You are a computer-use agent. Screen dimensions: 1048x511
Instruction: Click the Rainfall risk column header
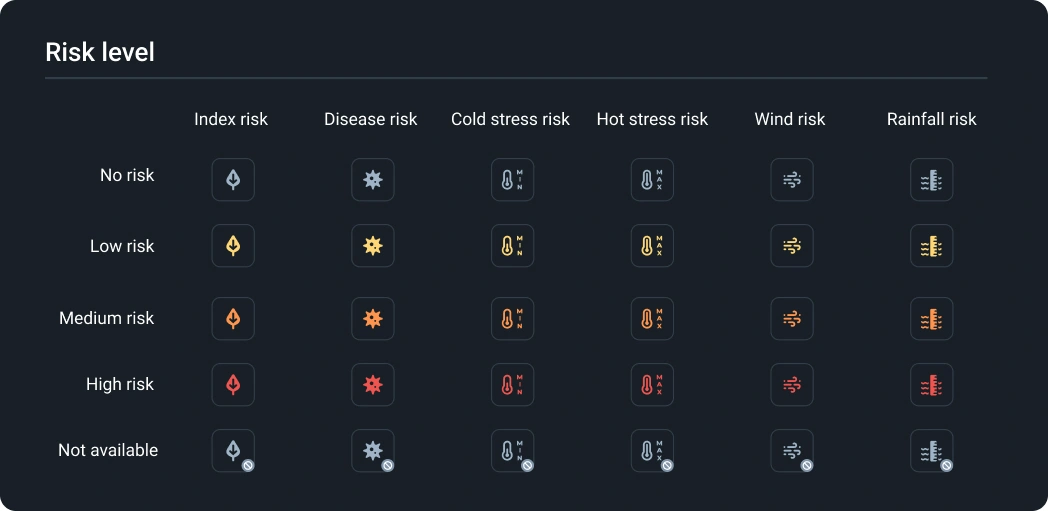click(x=931, y=119)
